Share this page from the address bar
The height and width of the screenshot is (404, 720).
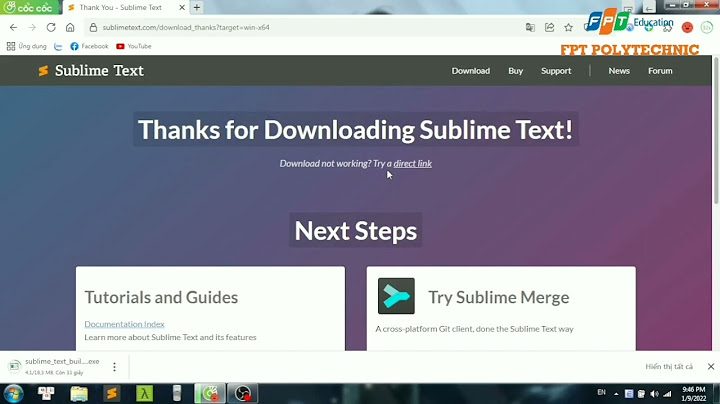[549, 28]
